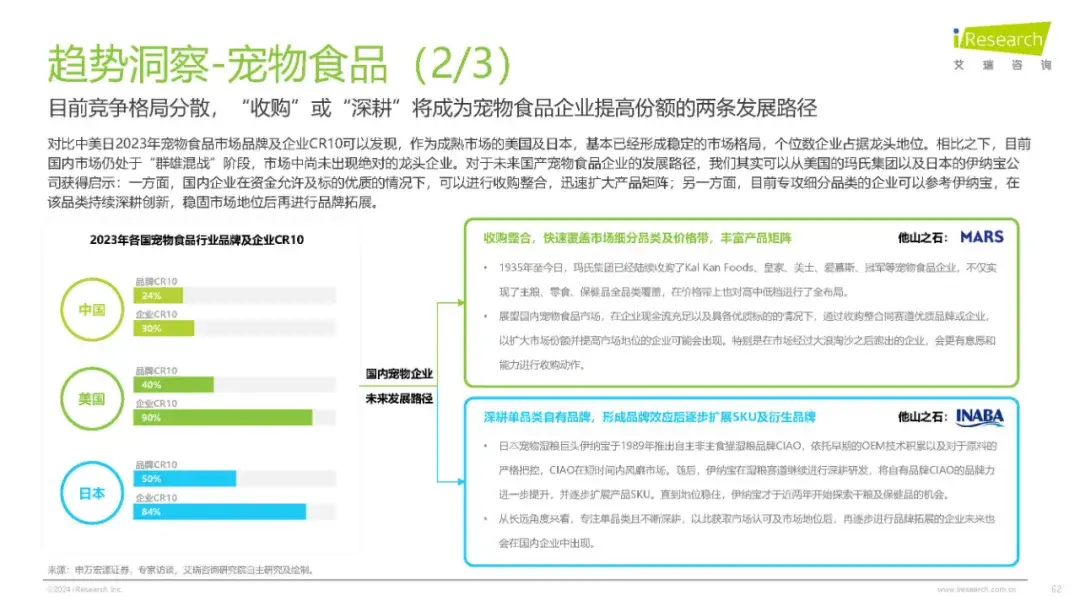Image resolution: width=1080 pixels, height=607 pixels.
Task: Click the chart title 2023年各国宠物食品行业品牌及企业CR10
Action: (x=197, y=240)
